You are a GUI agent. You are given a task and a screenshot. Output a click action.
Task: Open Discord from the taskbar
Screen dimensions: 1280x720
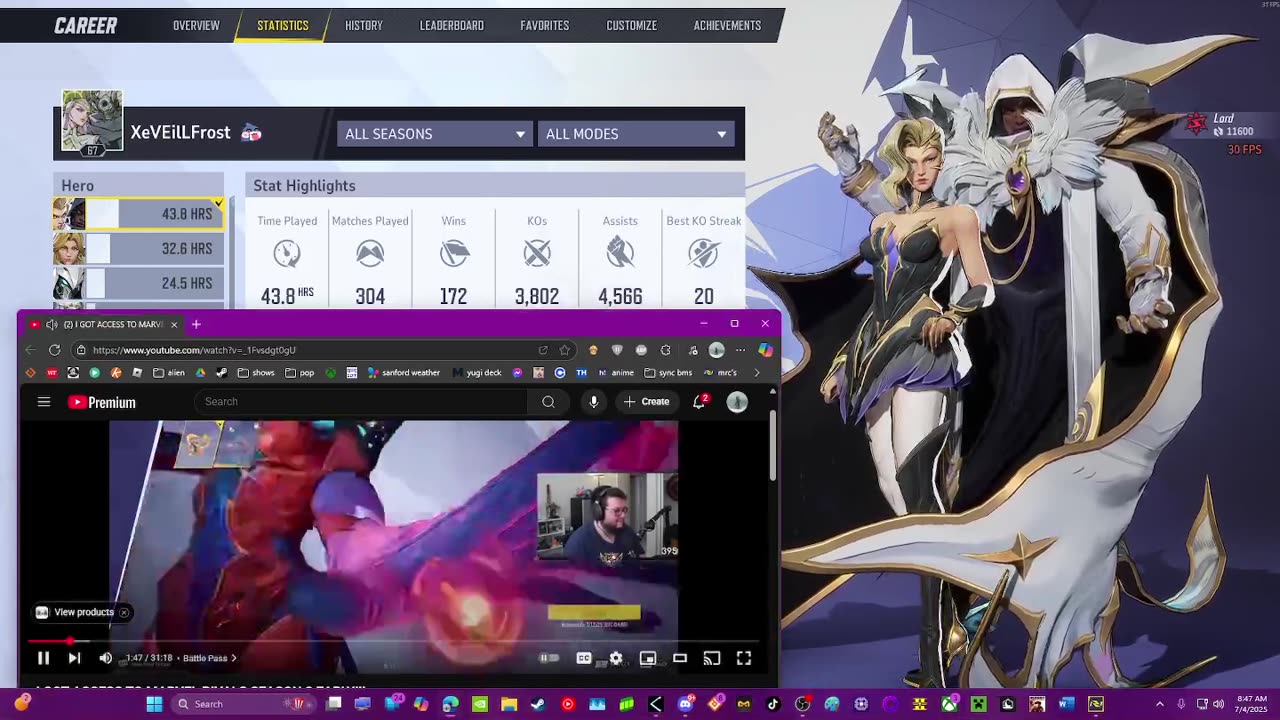(x=685, y=704)
